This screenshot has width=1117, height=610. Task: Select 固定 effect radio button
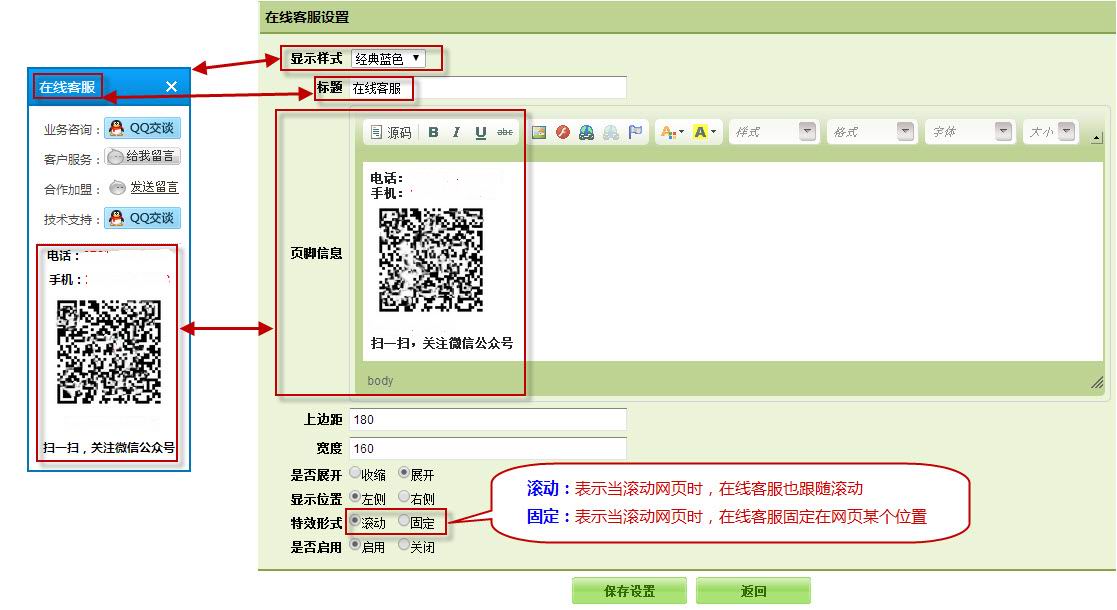404,522
